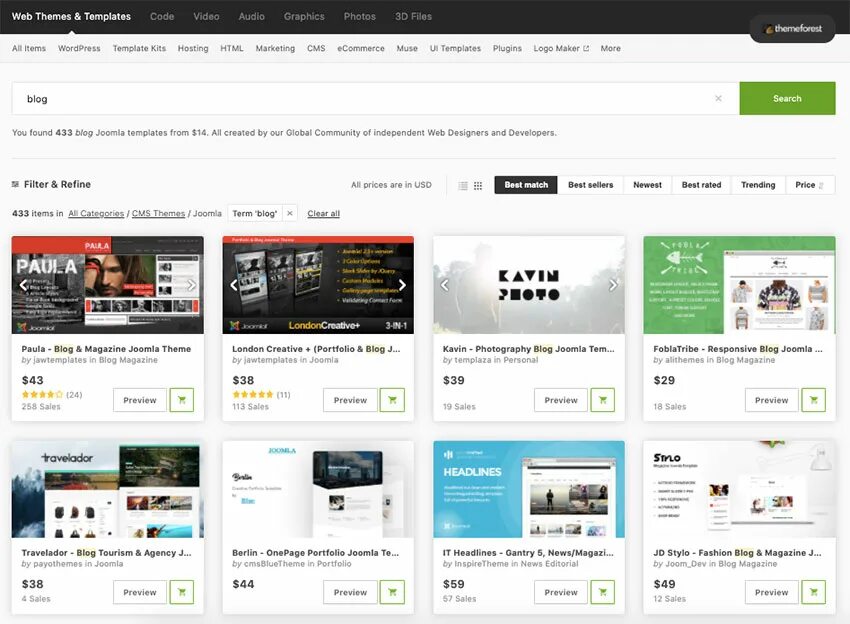Go to UI Templates category

(455, 48)
